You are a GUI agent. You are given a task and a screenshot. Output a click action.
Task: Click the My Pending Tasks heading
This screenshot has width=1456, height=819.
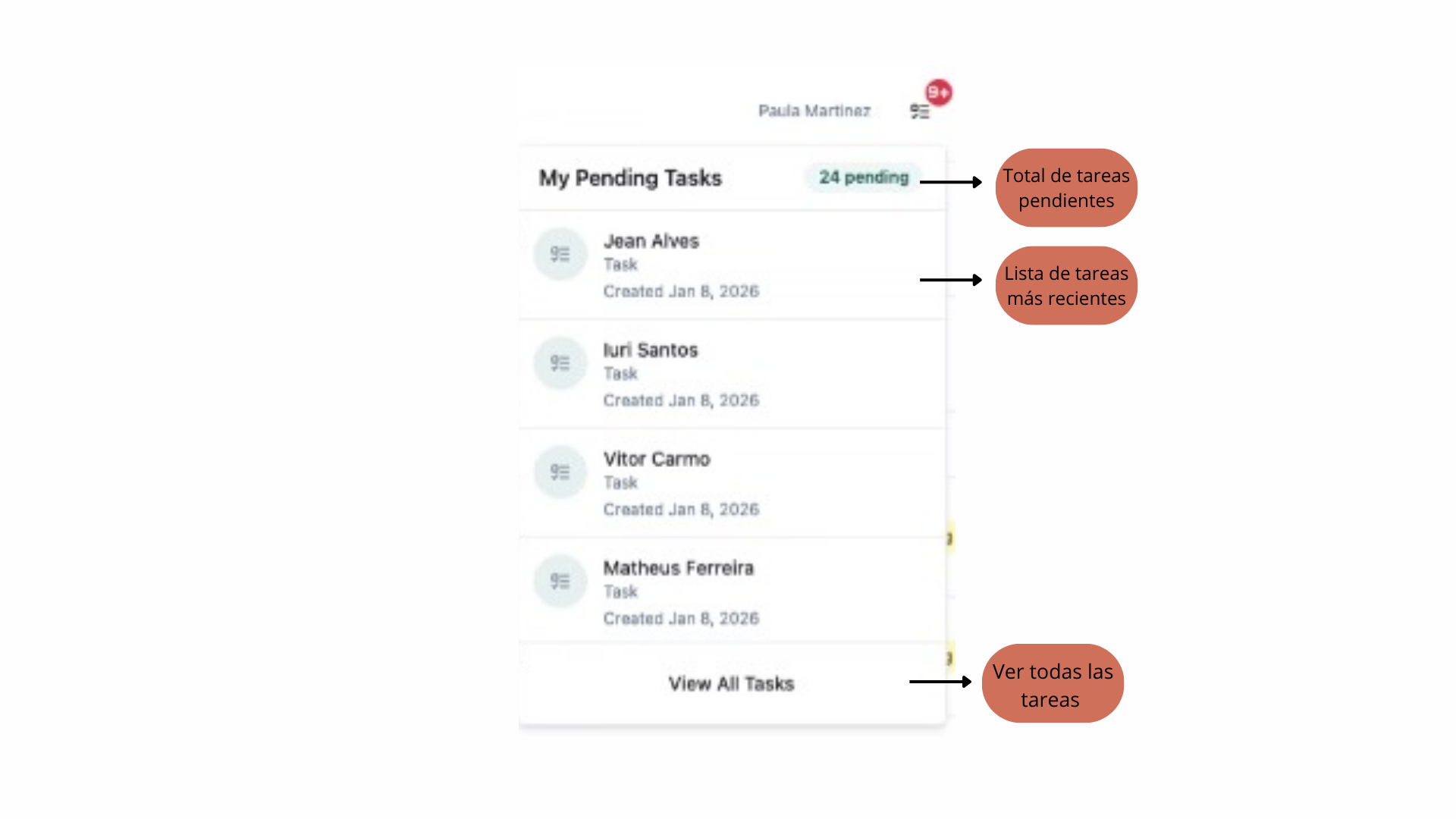coord(630,178)
